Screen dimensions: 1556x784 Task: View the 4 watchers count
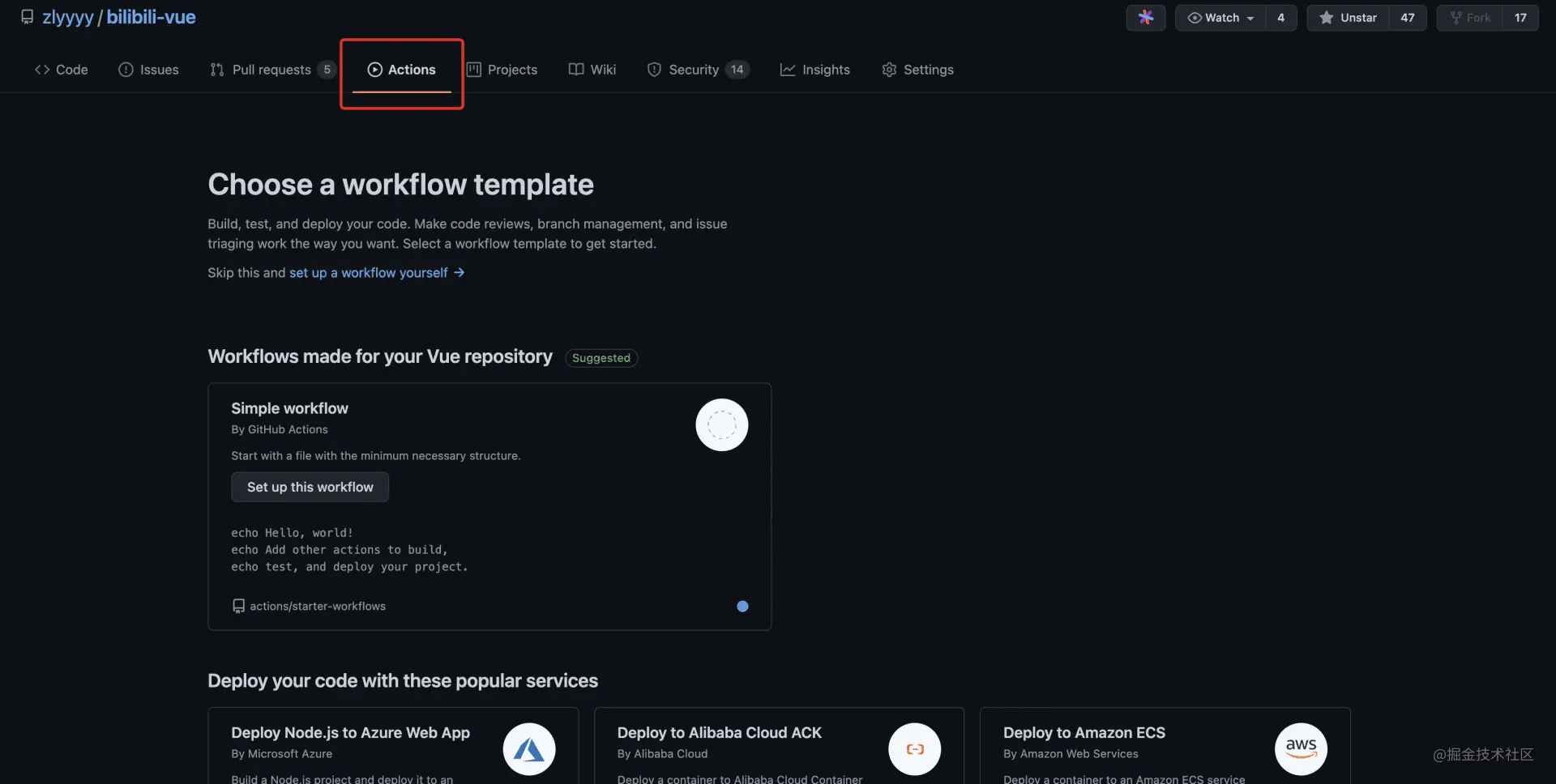point(1280,17)
